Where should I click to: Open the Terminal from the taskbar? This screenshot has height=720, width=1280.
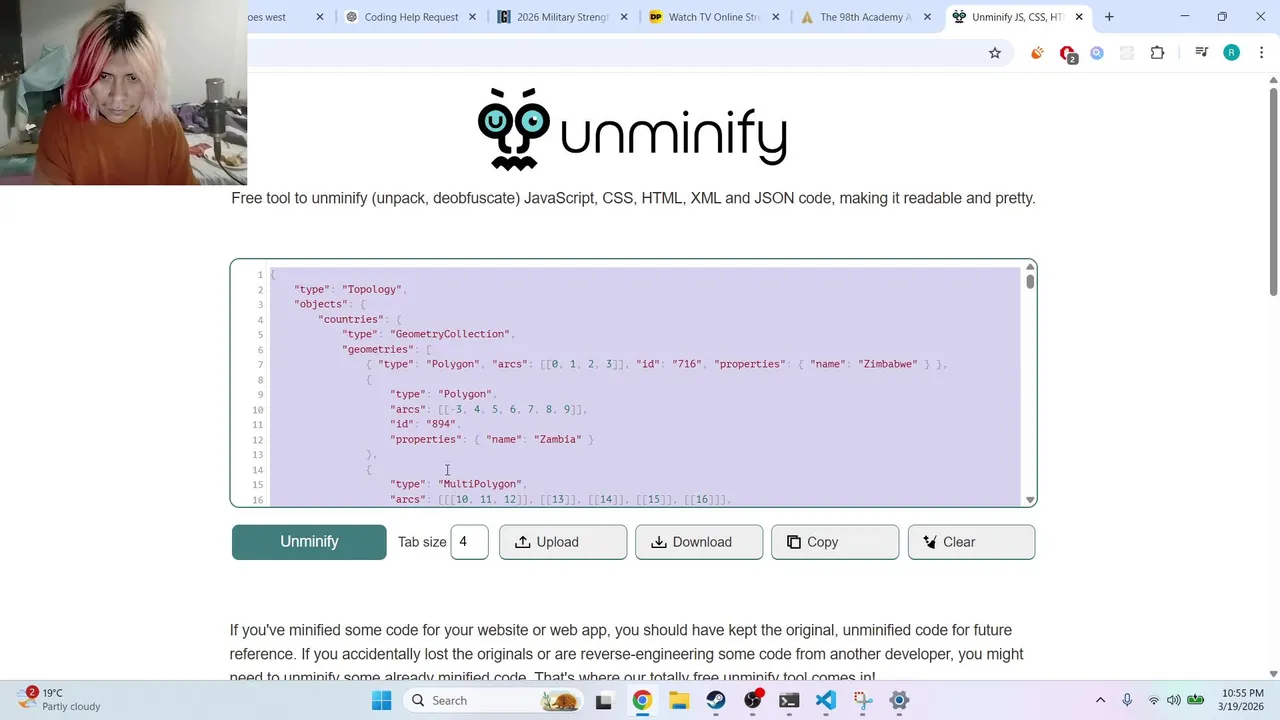coord(789,700)
